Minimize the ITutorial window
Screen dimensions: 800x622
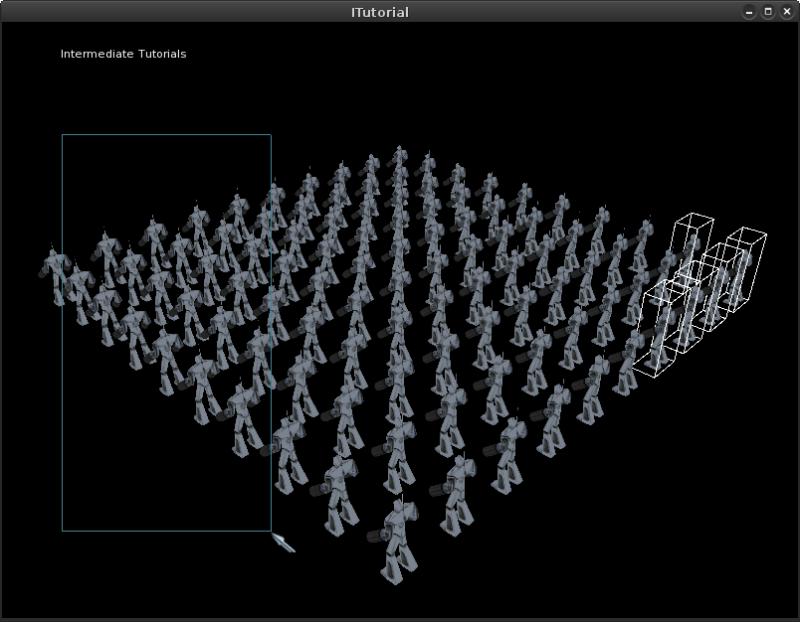tap(749, 12)
